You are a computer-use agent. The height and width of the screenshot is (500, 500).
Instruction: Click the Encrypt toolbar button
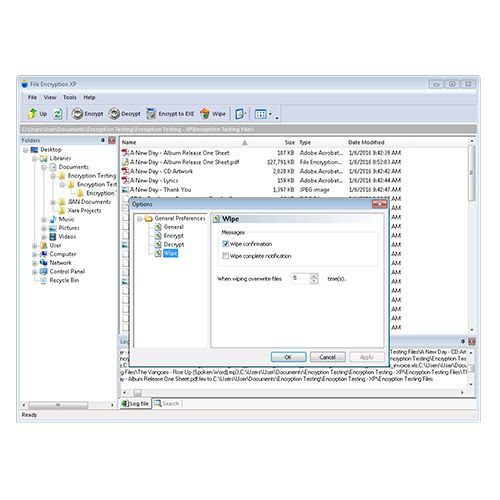click(87, 114)
